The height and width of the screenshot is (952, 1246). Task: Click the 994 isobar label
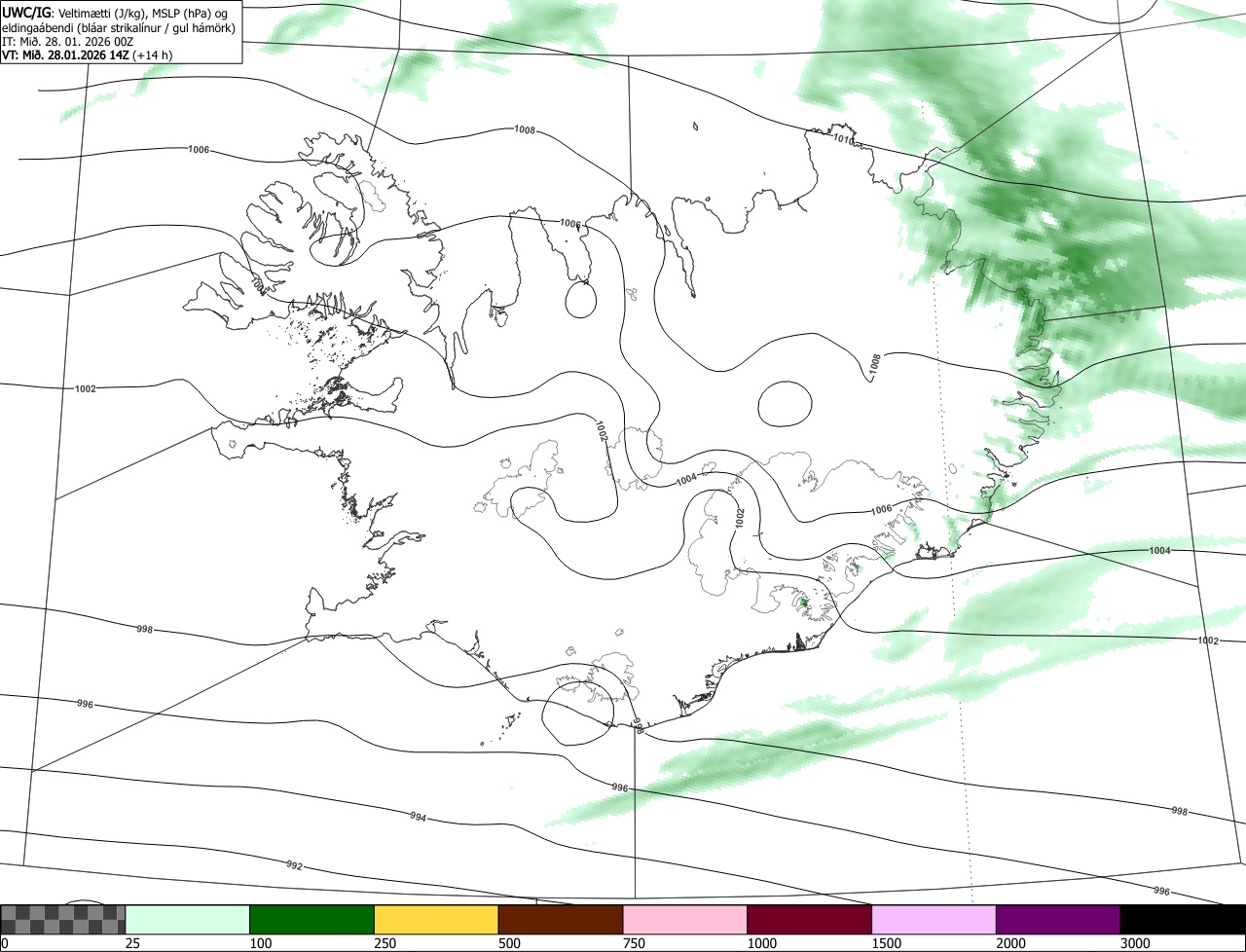tap(418, 817)
